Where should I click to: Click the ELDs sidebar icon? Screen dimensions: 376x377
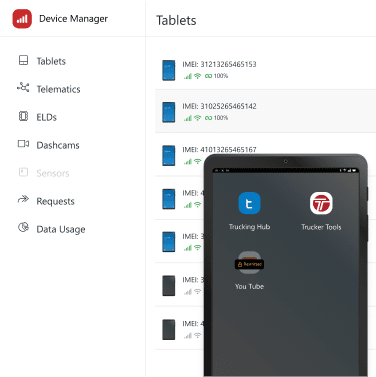[x=23, y=116]
